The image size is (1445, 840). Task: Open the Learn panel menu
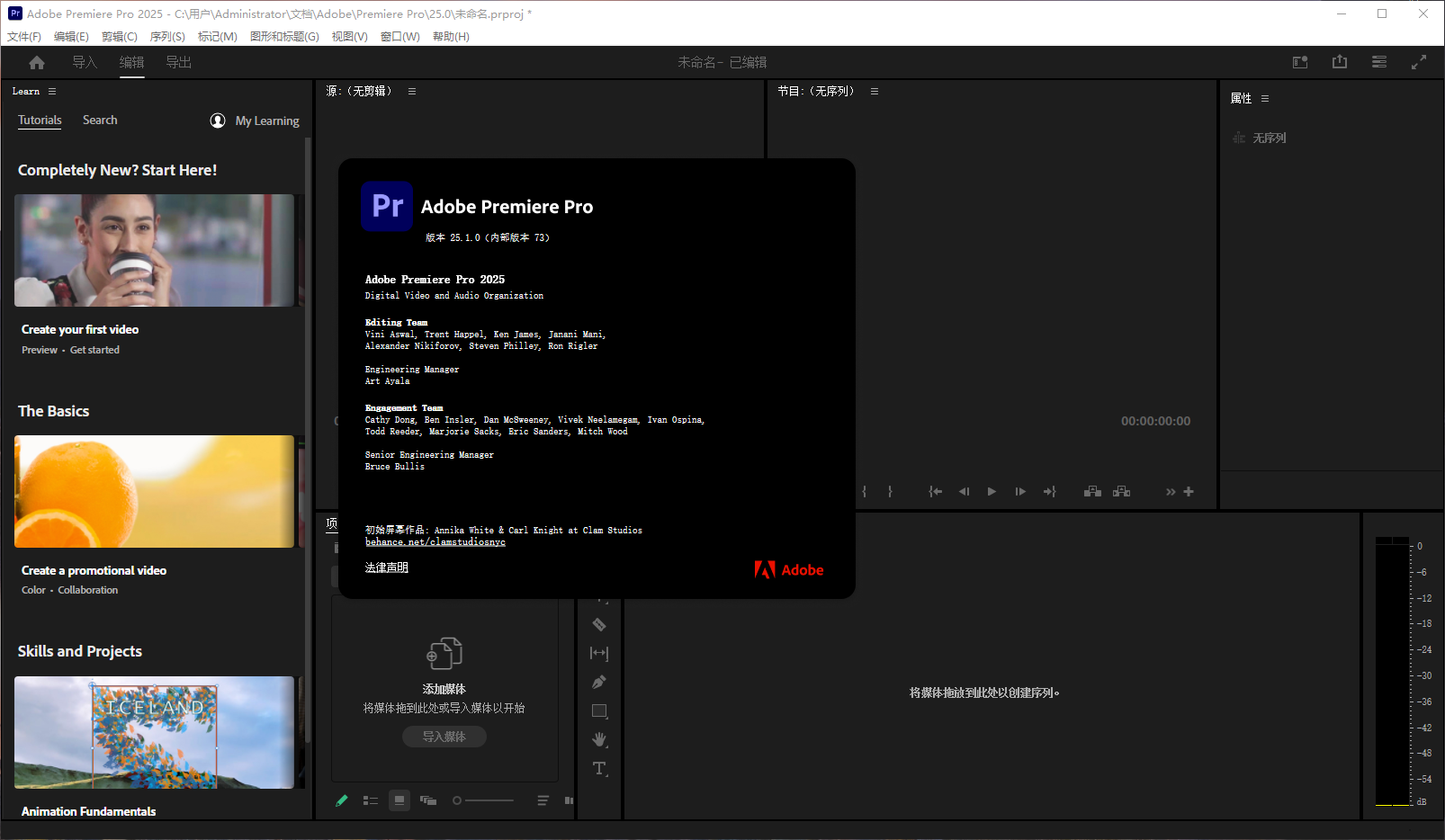tap(52, 91)
